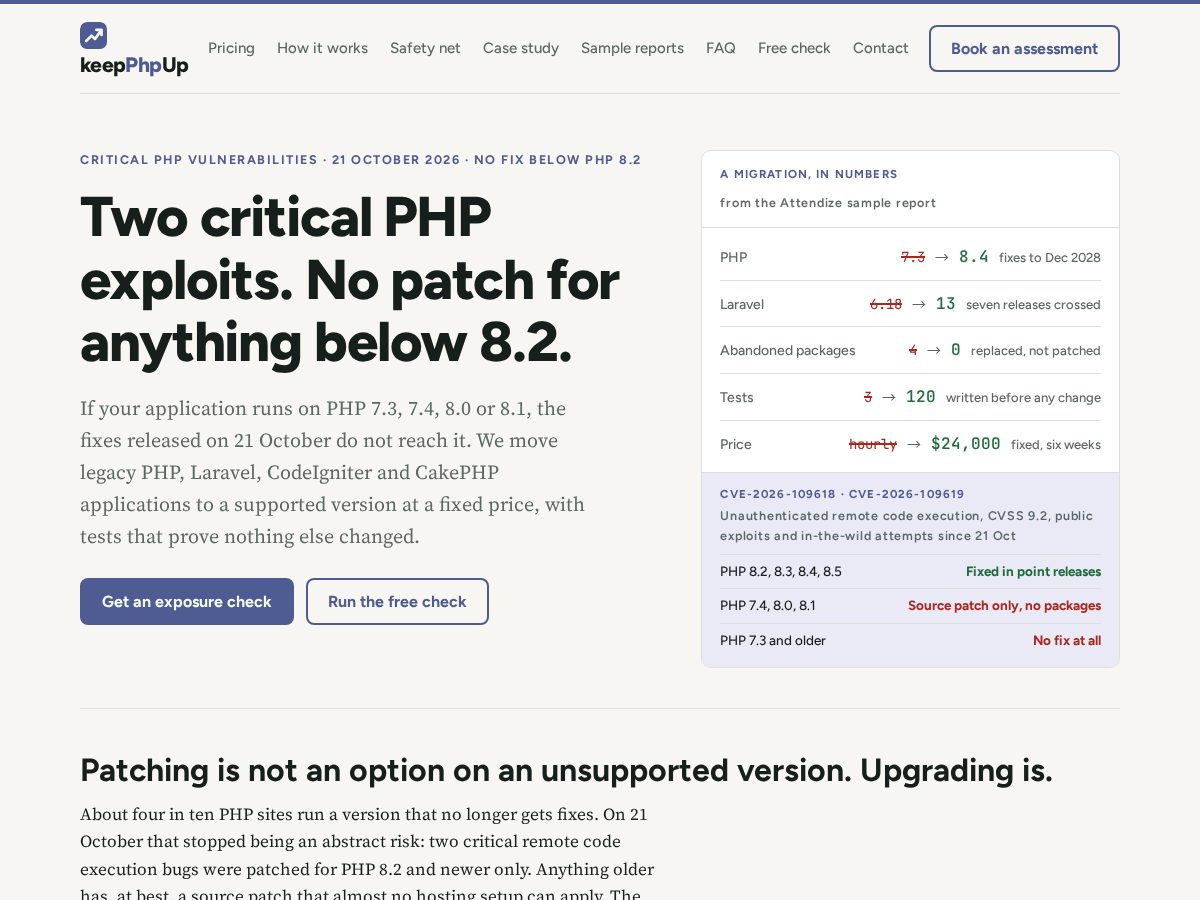
Task: Click the Laravel row value 13
Action: tap(946, 304)
